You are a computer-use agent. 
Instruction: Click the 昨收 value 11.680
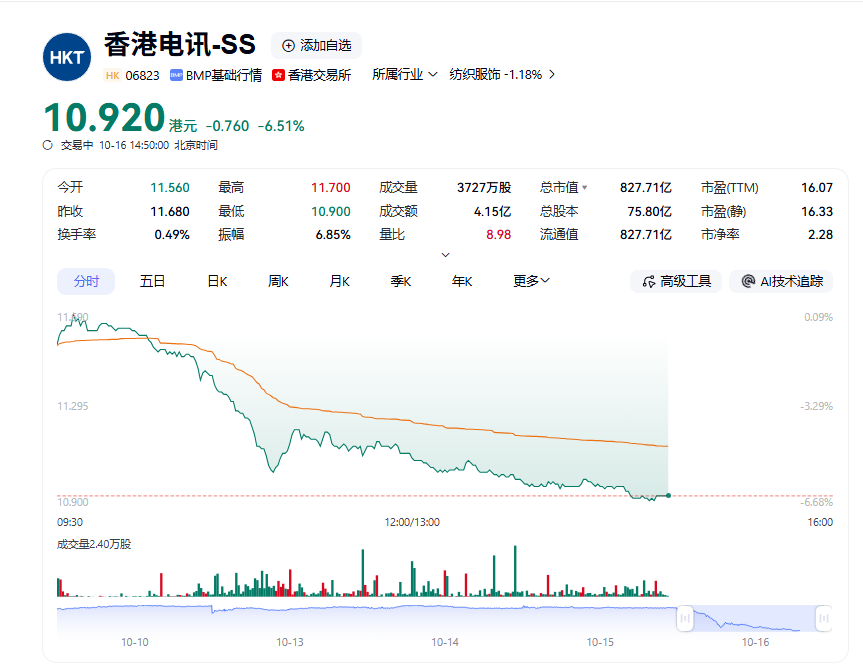pyautogui.click(x=170, y=212)
